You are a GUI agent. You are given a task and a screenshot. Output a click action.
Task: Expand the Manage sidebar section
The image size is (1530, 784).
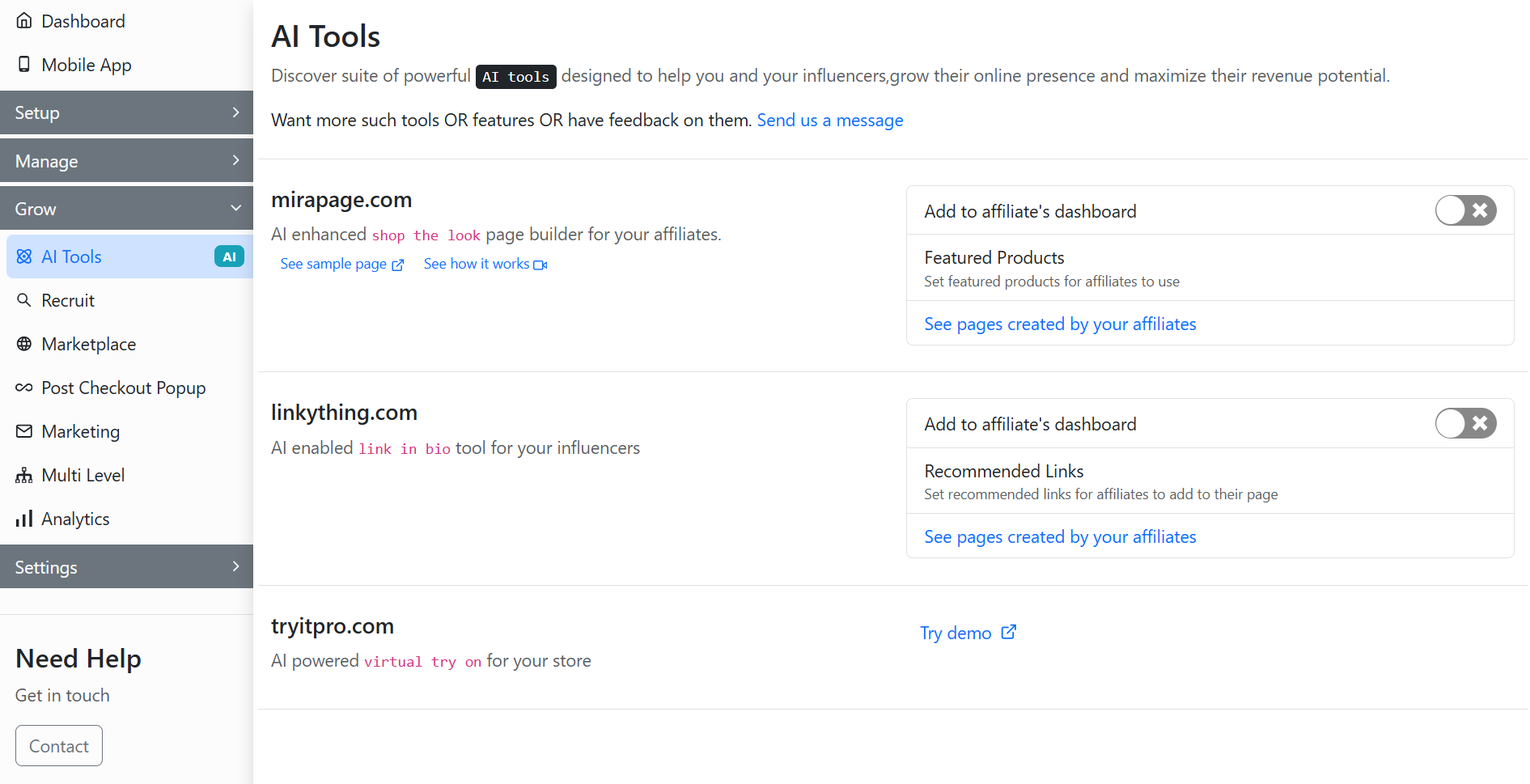point(127,161)
